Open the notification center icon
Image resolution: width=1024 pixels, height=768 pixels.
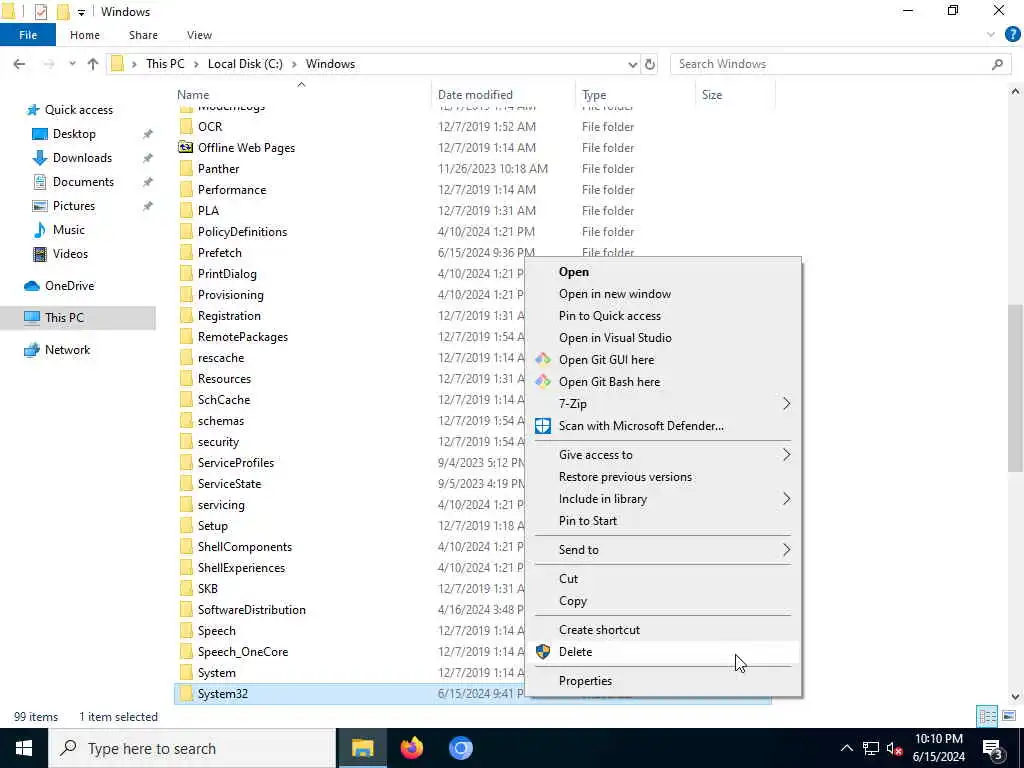point(993,748)
